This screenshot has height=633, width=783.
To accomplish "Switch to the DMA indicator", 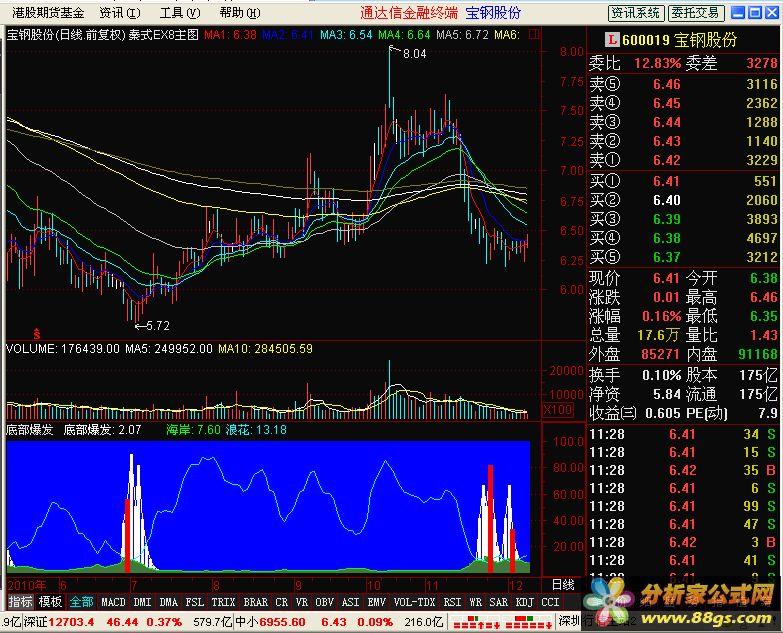I will (169, 602).
